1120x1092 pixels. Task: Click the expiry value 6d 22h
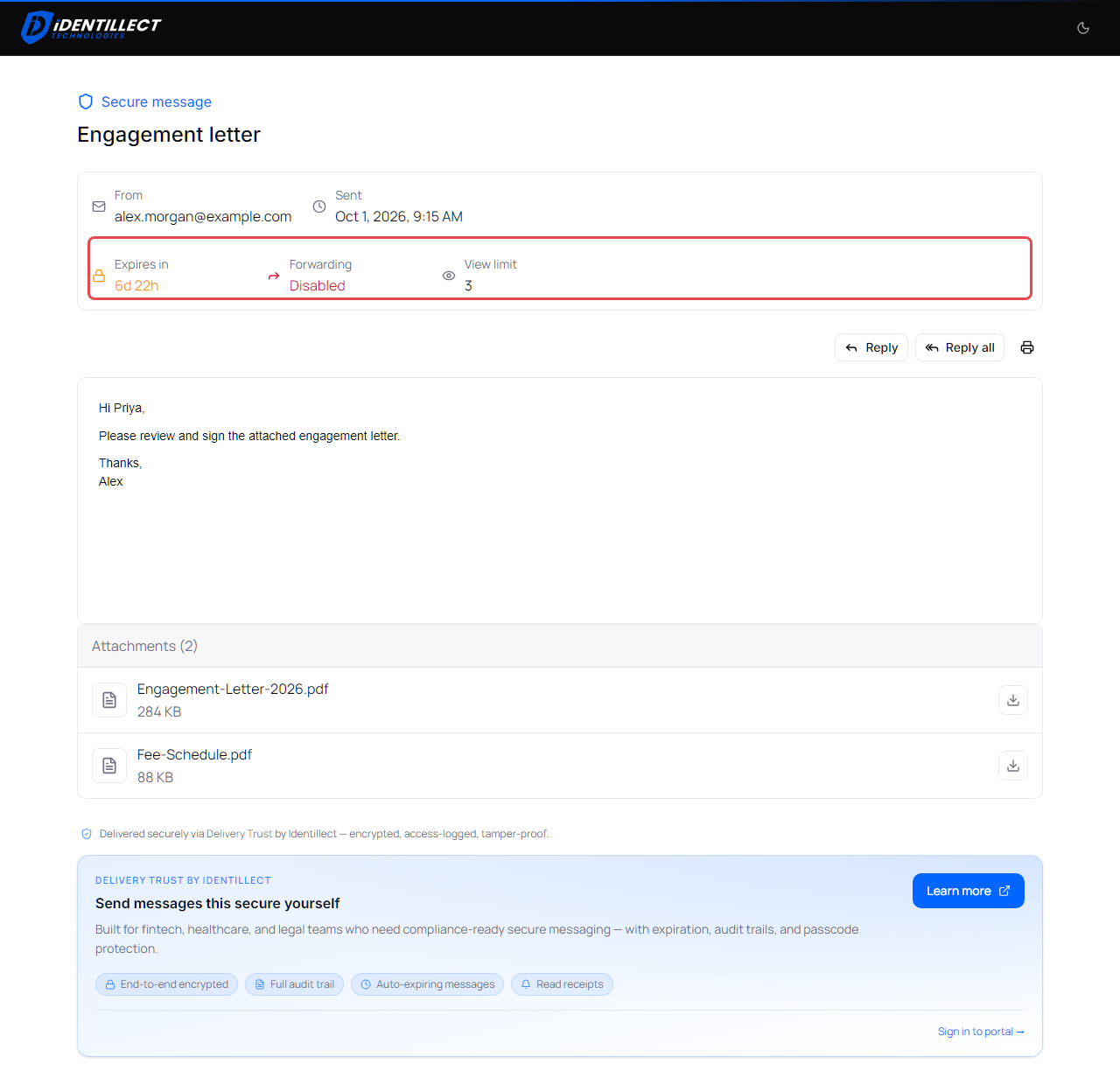pyautogui.click(x=136, y=286)
